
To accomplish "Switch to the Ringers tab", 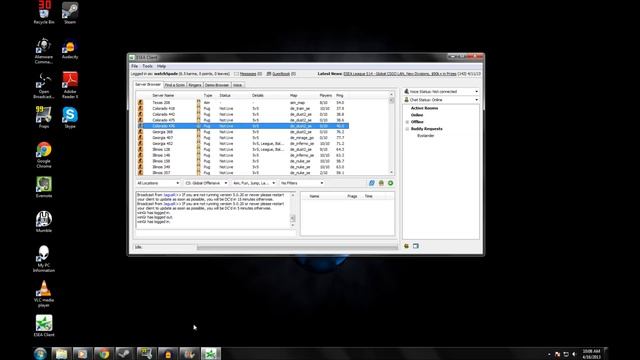I will (195, 85).
